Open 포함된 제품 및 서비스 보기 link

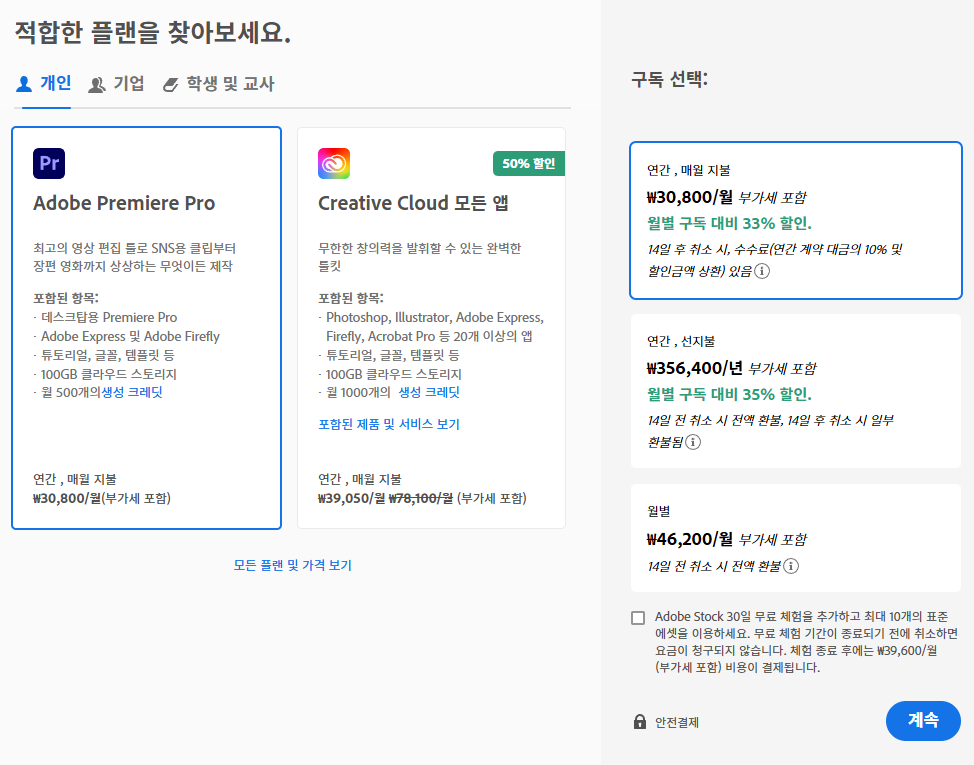click(389, 424)
